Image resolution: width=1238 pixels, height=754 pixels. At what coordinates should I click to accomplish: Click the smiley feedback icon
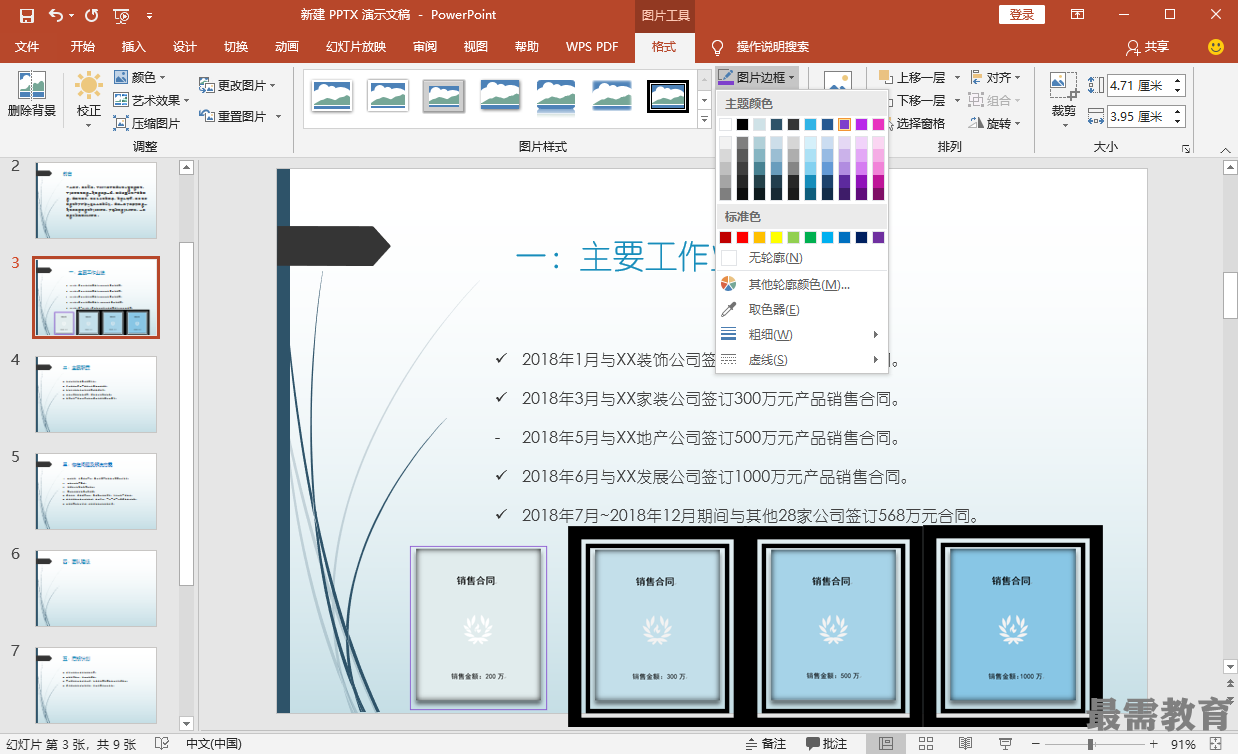tap(1216, 47)
